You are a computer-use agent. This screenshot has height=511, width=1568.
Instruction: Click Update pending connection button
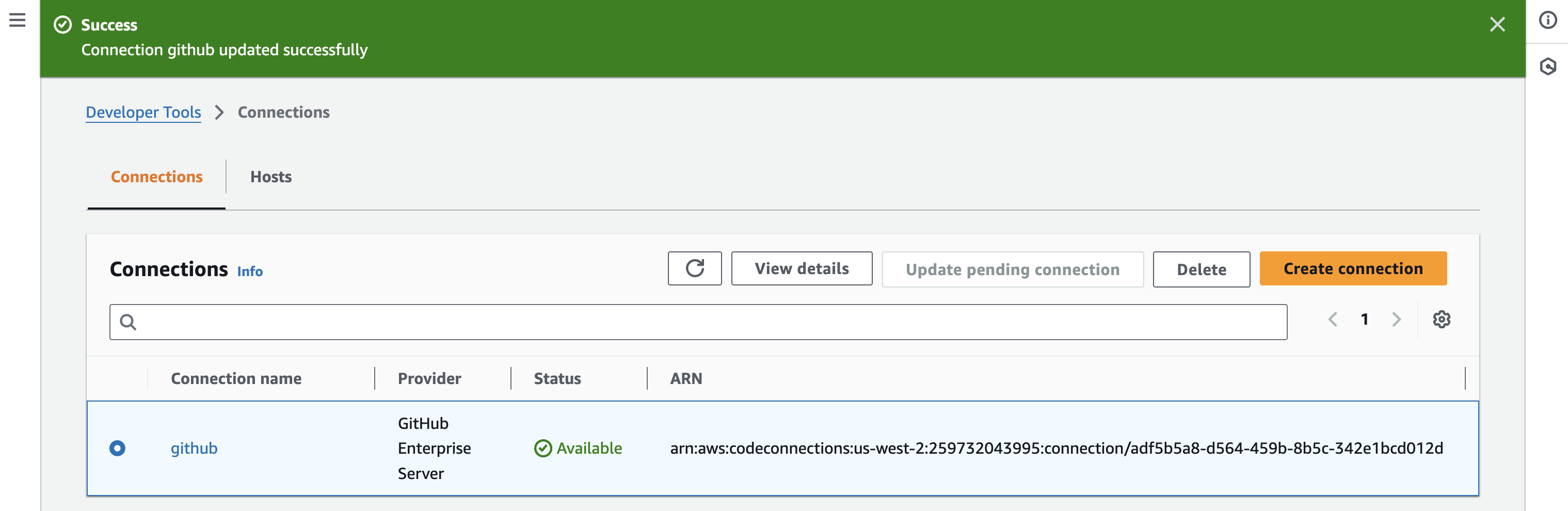tap(1012, 269)
